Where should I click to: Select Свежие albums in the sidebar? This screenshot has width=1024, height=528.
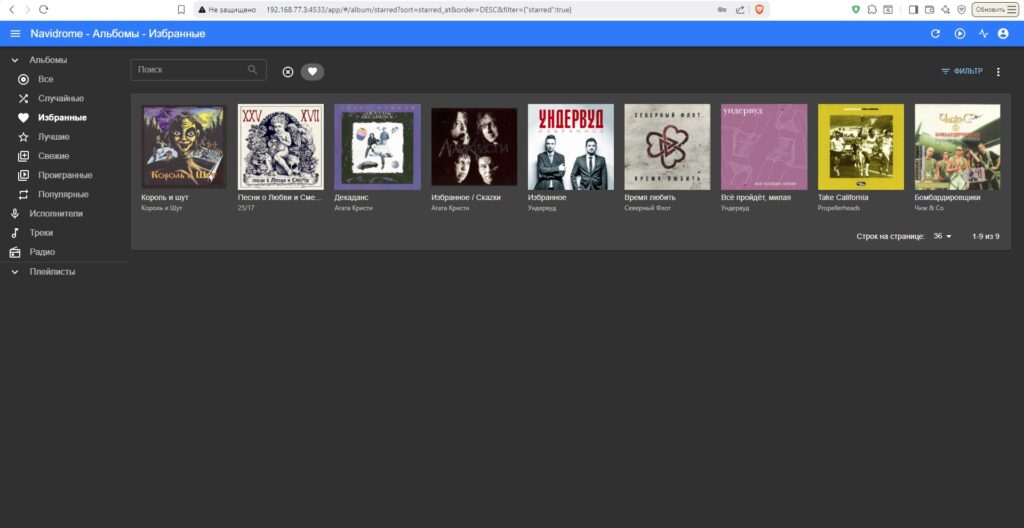(53, 156)
